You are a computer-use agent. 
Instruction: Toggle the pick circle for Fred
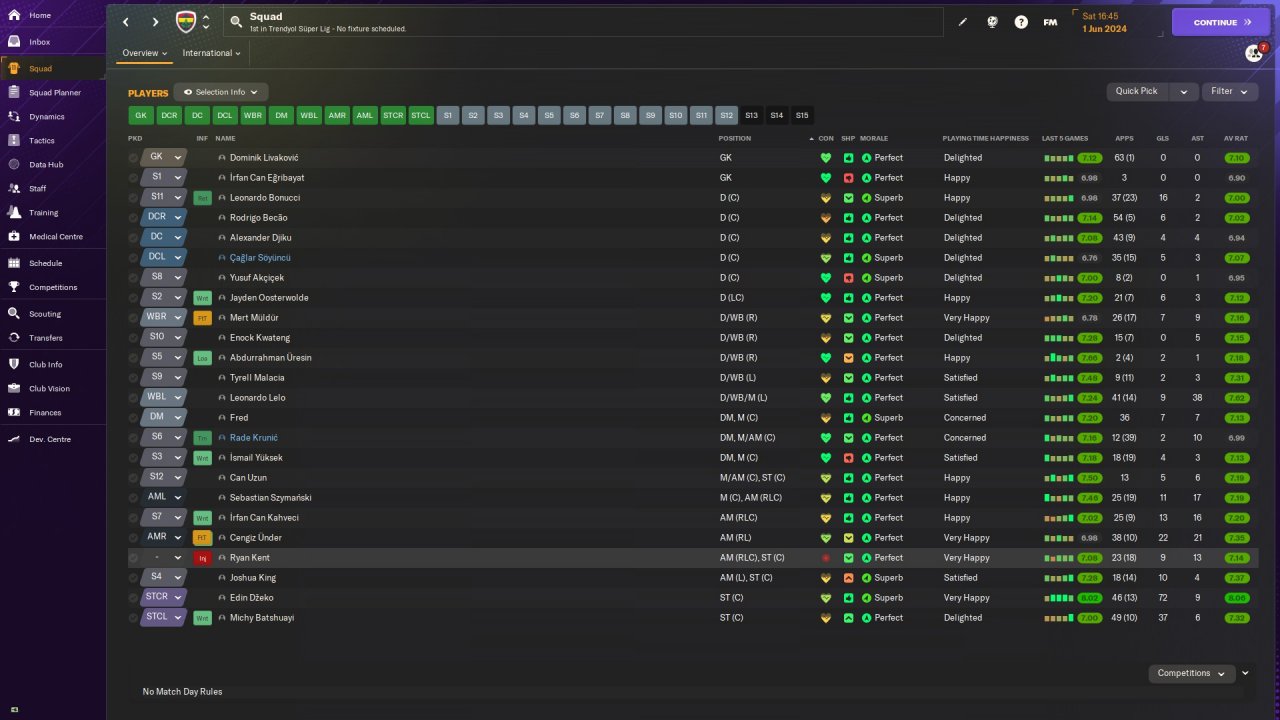[x=133, y=418]
